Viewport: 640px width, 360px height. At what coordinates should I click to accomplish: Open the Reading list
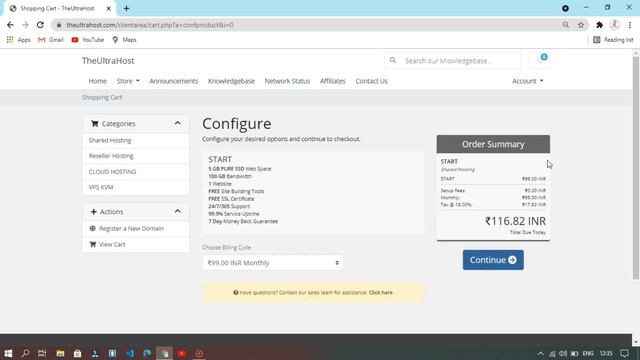[x=613, y=40]
